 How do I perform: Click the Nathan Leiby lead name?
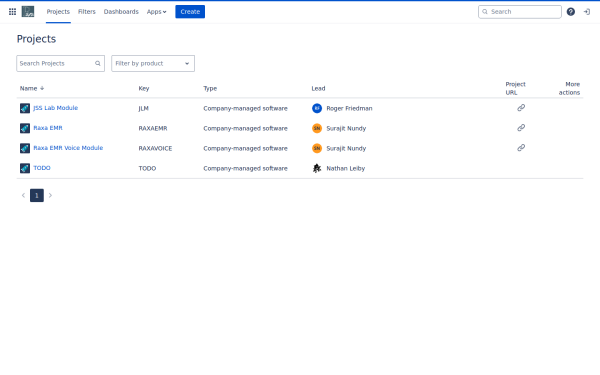(x=346, y=168)
